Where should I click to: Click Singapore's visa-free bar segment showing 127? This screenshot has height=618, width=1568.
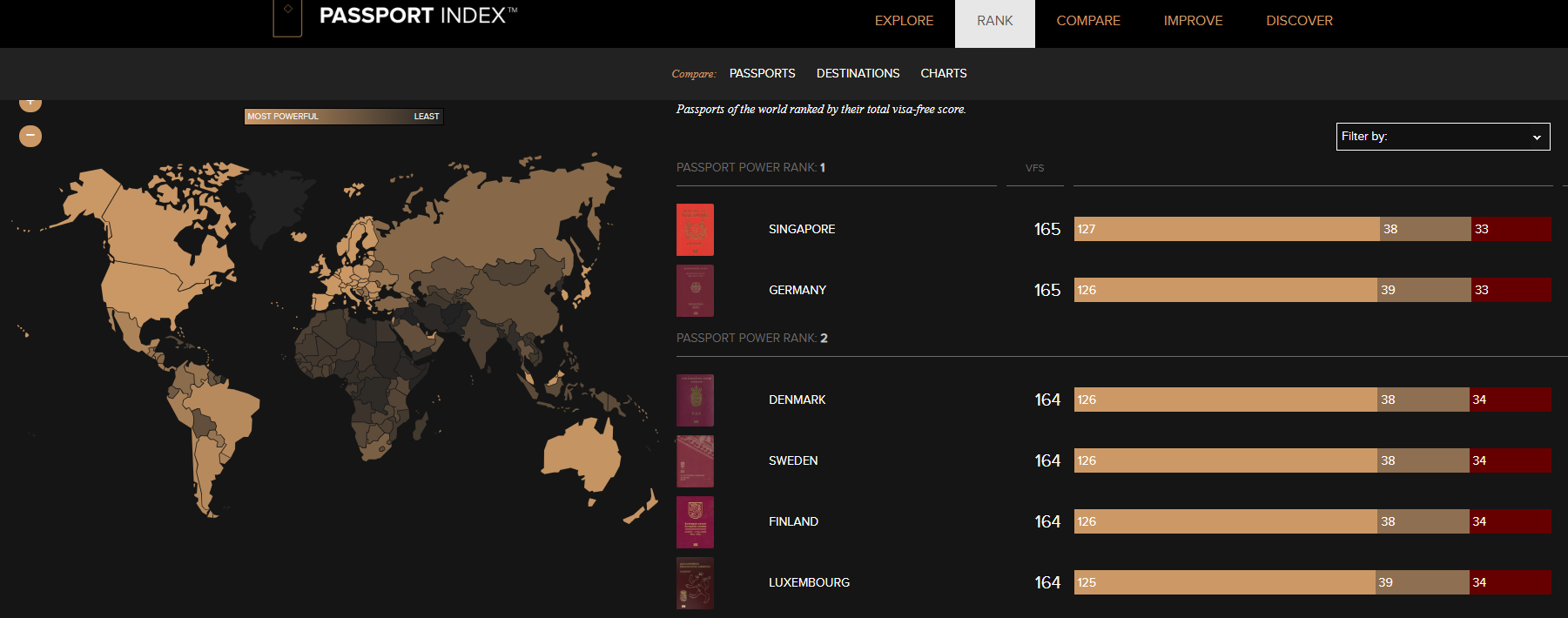[1227, 229]
